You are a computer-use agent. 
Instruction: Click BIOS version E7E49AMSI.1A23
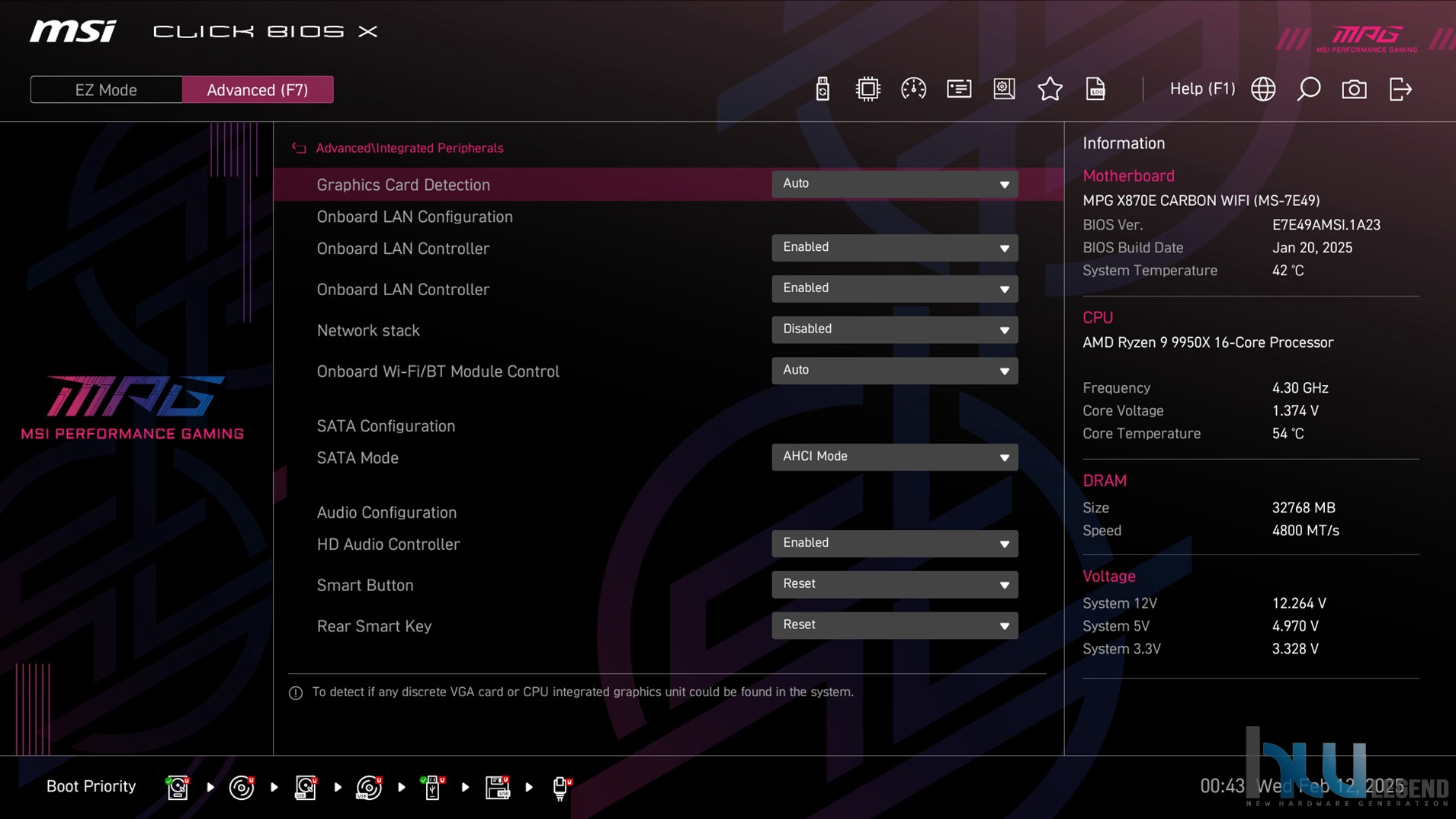(1326, 225)
